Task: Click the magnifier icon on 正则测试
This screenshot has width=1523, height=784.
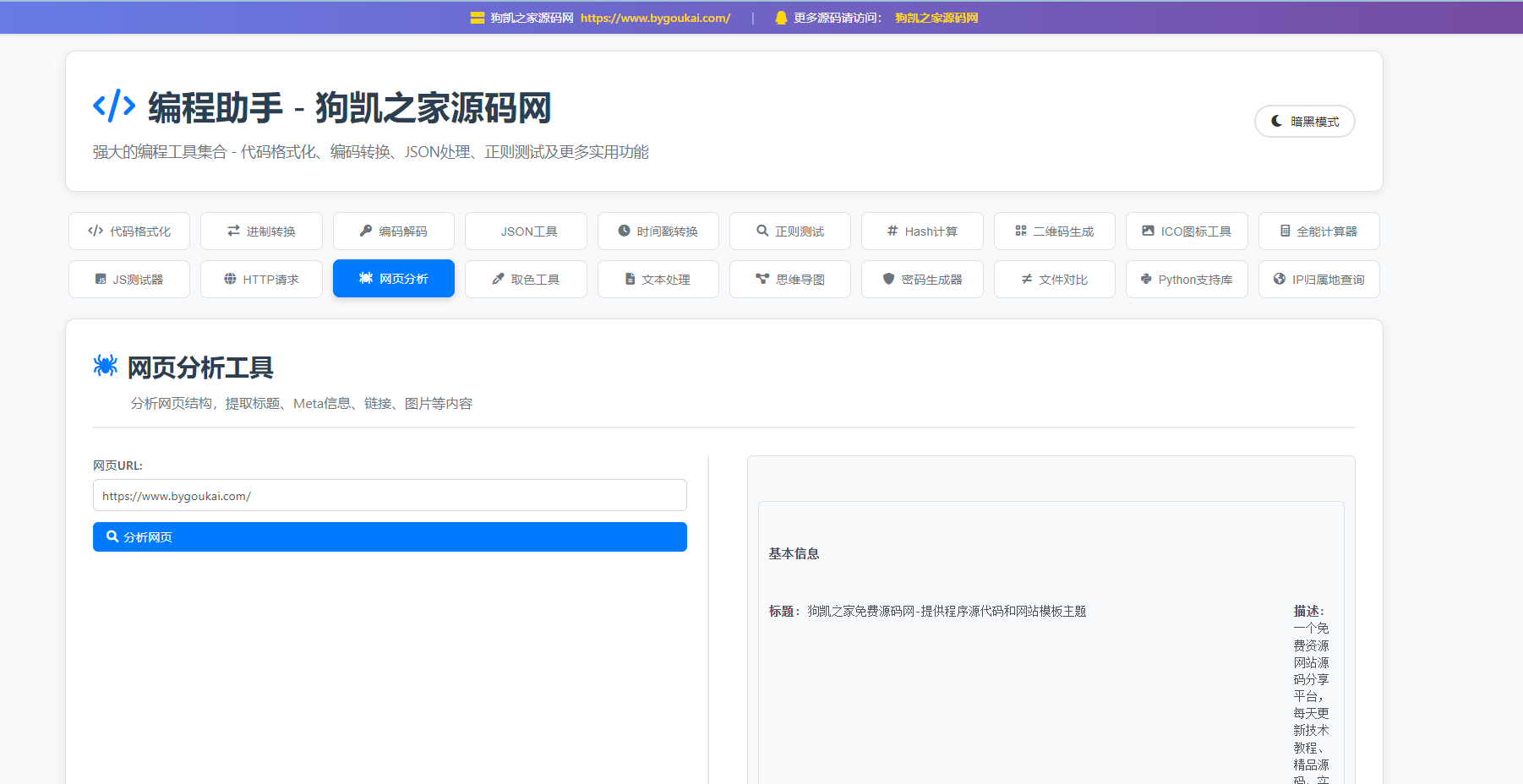Action: pyautogui.click(x=762, y=231)
